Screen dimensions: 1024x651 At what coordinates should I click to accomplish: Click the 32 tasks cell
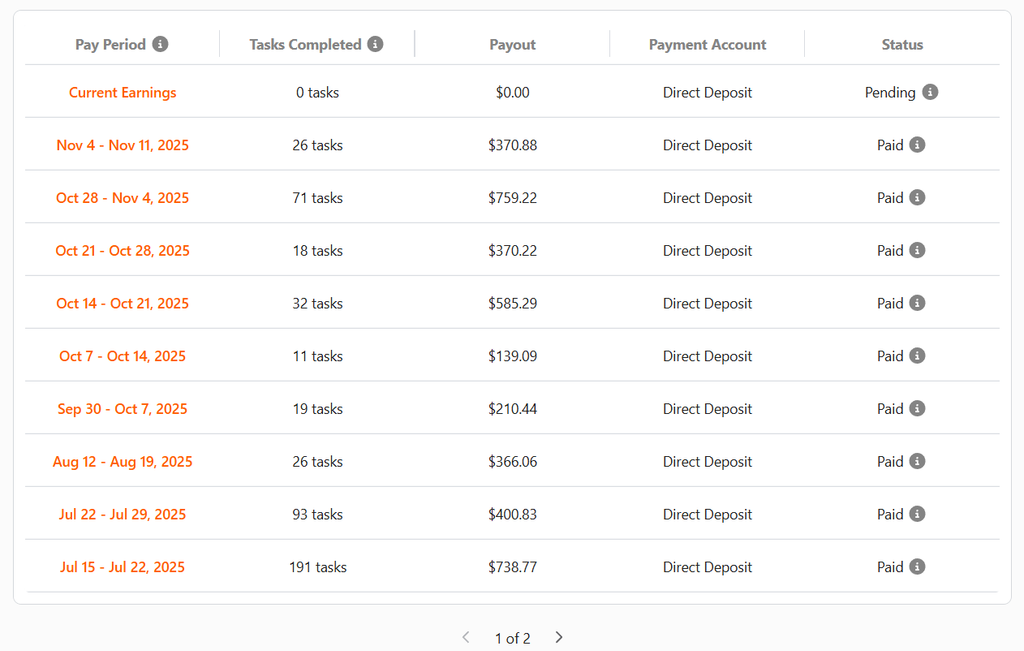click(317, 304)
